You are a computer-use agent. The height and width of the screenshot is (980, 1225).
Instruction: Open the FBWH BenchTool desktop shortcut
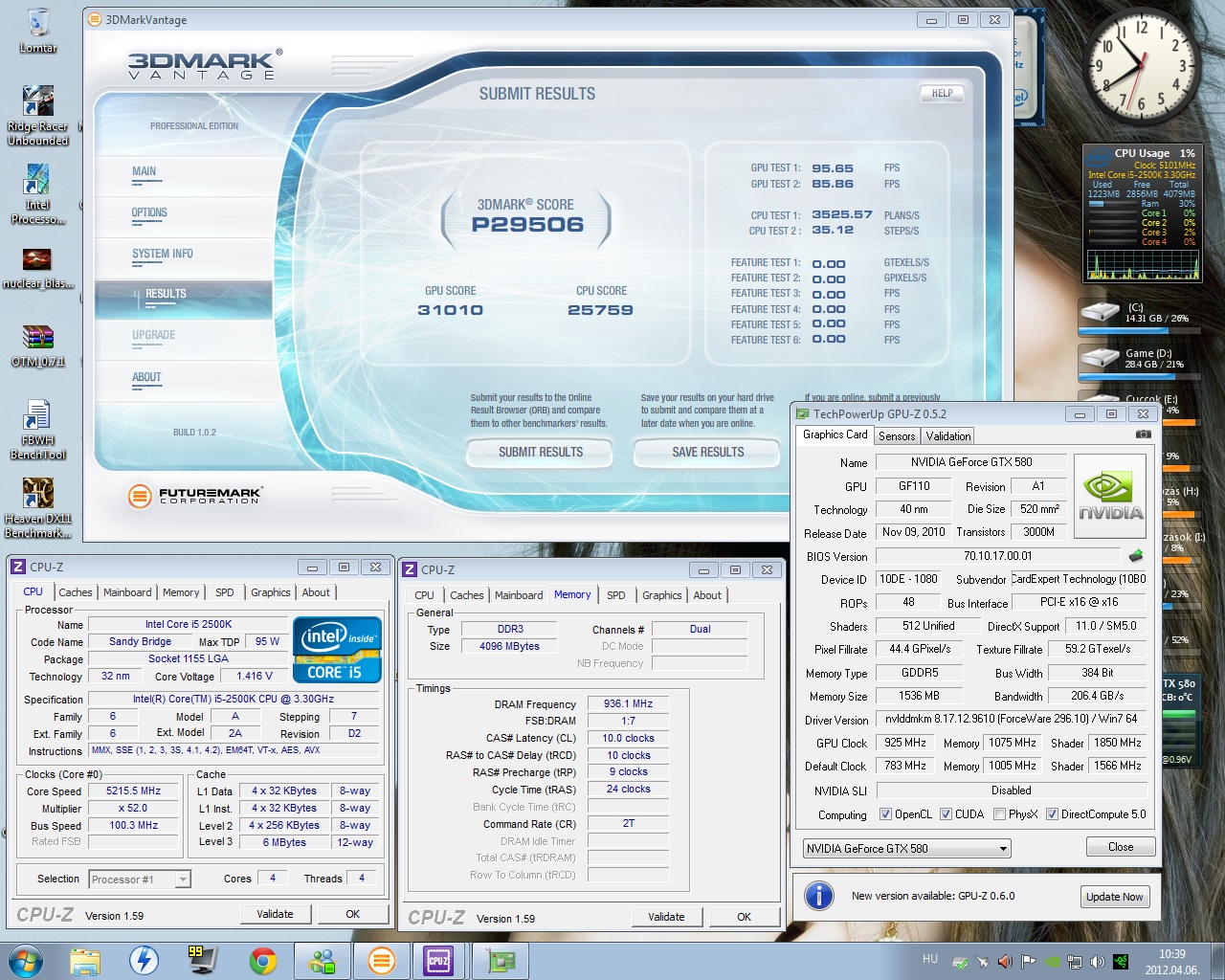[x=37, y=430]
